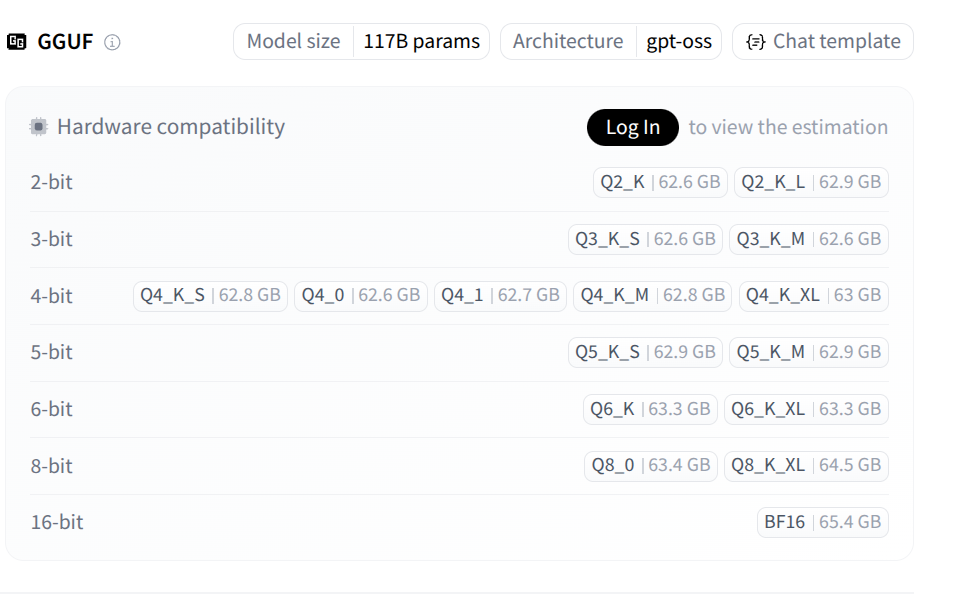Select the Q4_K_XL 63 GB chip
964x603 pixels.
point(813,296)
